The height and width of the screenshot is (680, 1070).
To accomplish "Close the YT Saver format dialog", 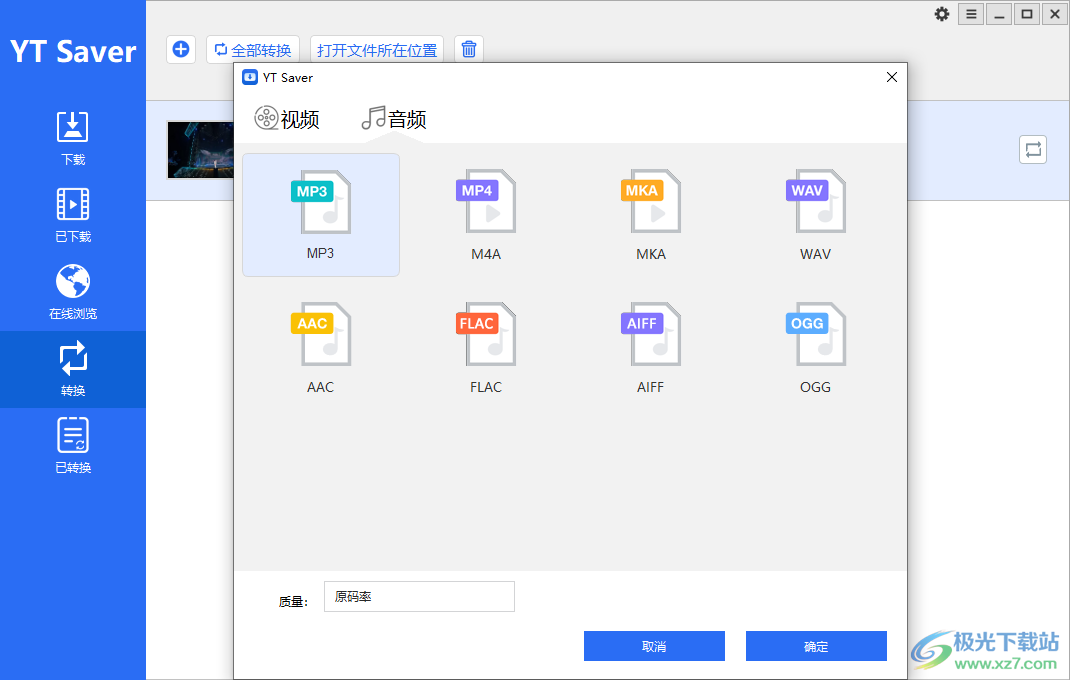I will [x=892, y=77].
